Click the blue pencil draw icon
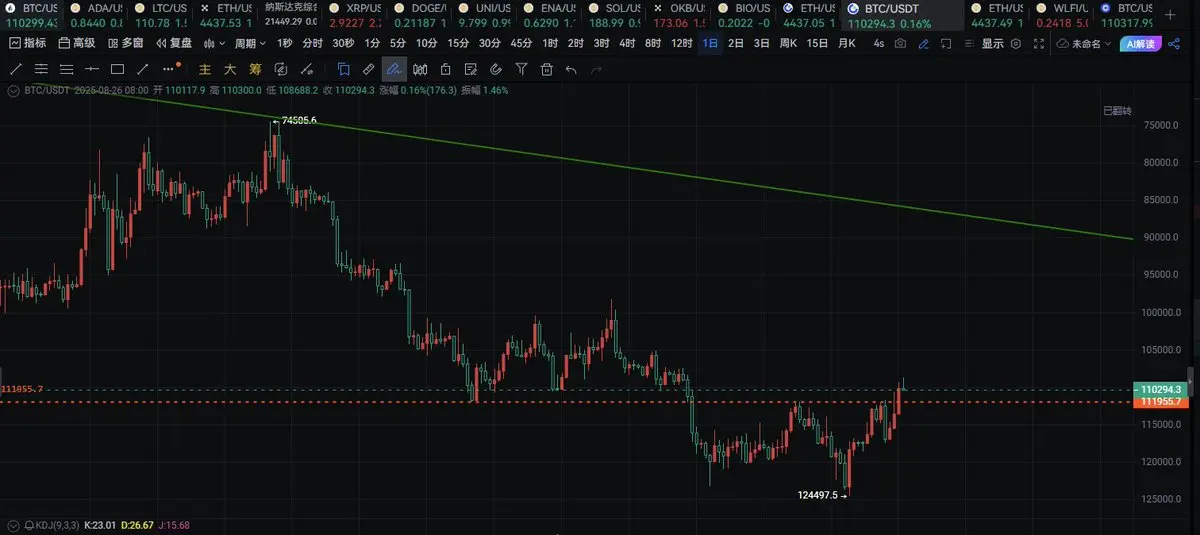This screenshot has width=1200, height=535. [x=923, y=43]
